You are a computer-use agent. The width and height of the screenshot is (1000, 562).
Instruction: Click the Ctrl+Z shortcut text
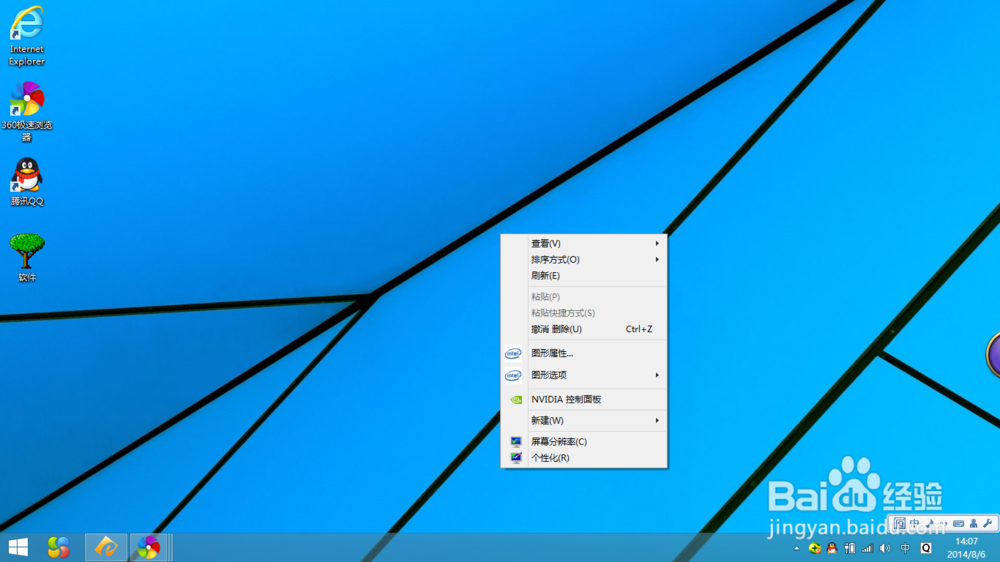coord(638,329)
